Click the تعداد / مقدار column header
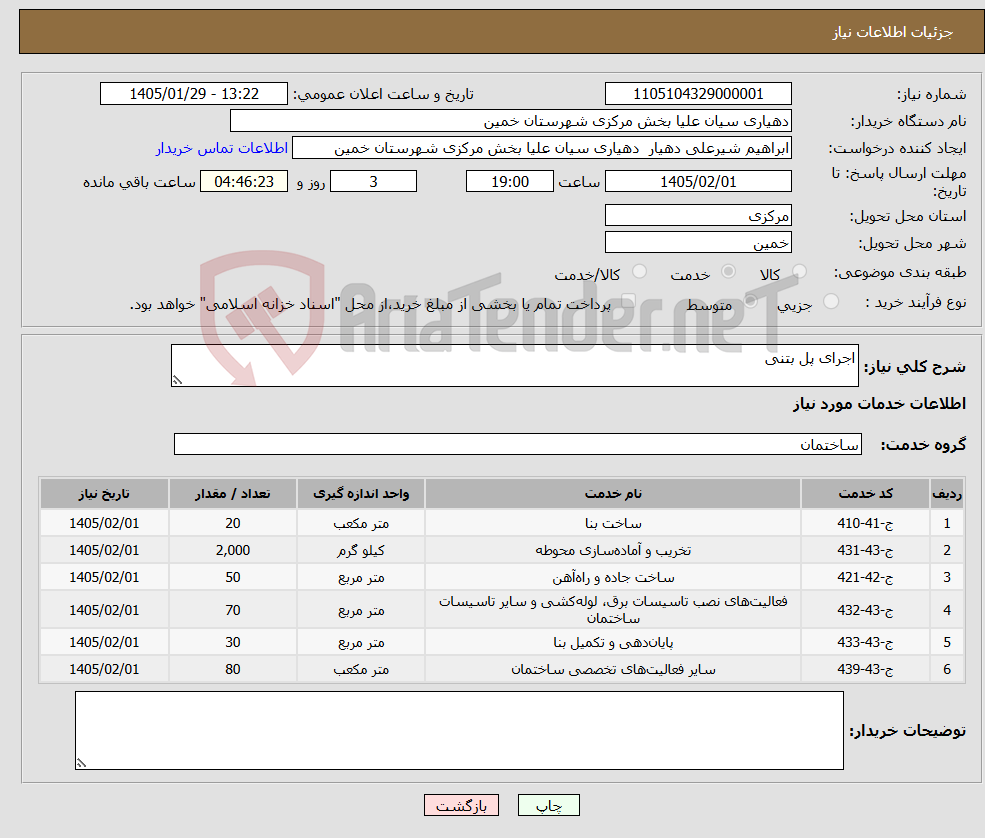The height and width of the screenshot is (838, 985). [x=232, y=494]
